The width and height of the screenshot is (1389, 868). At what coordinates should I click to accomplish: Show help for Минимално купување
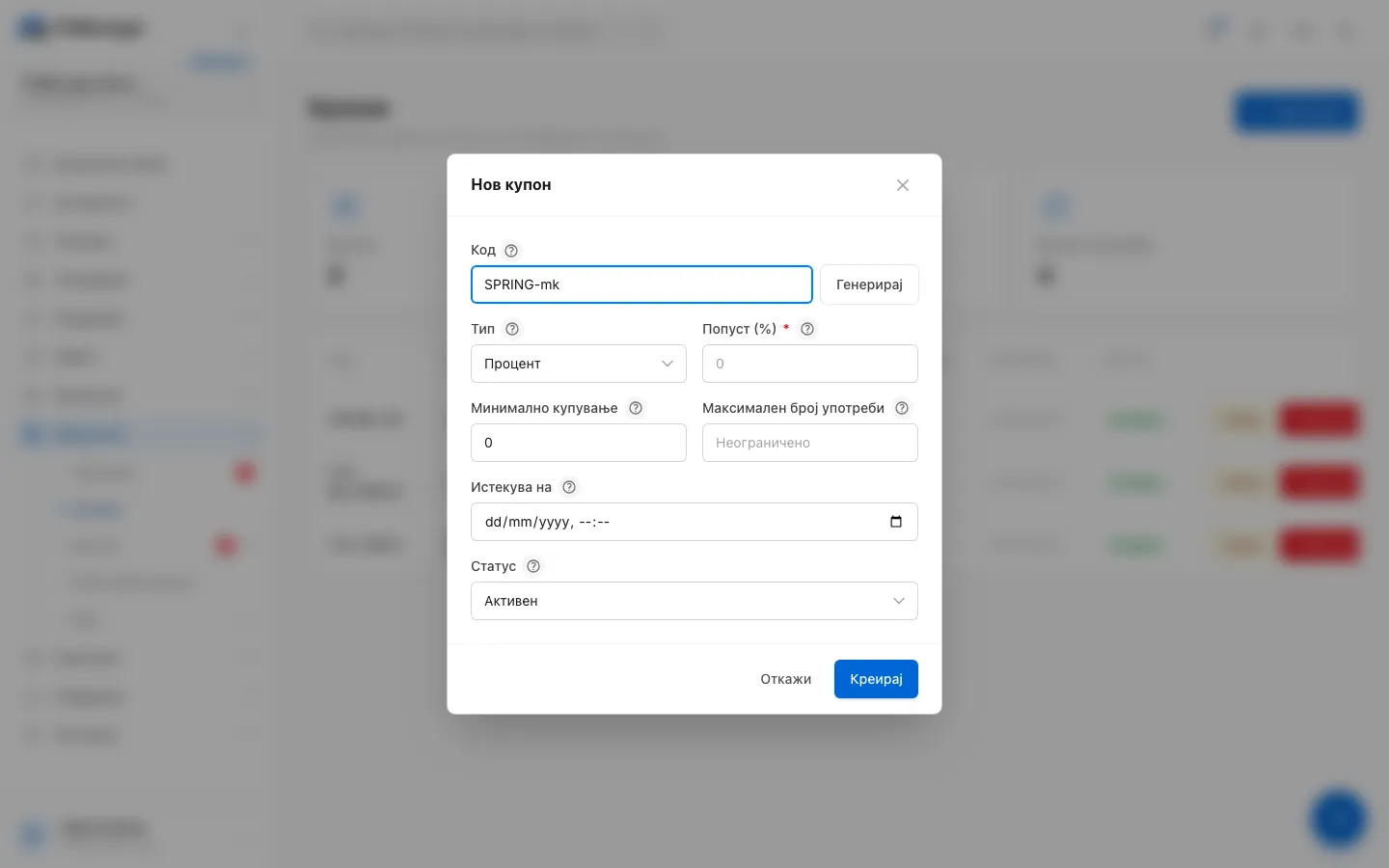click(x=636, y=408)
